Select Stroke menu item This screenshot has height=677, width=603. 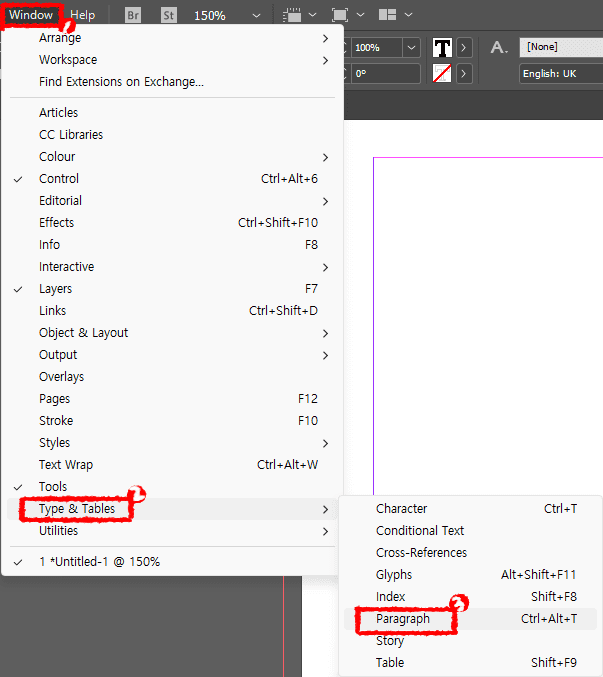click(172, 421)
